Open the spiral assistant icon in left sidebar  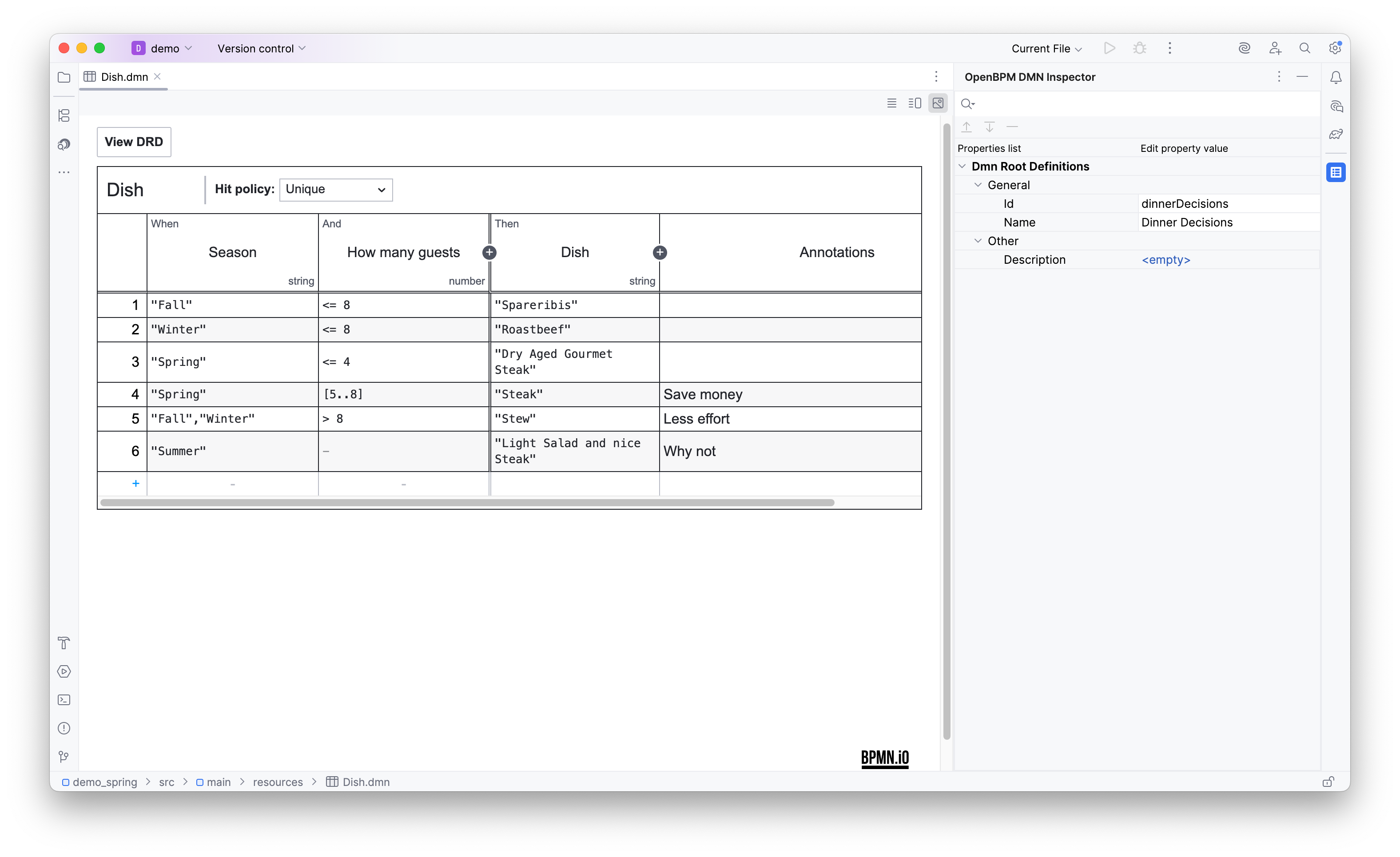(64, 144)
